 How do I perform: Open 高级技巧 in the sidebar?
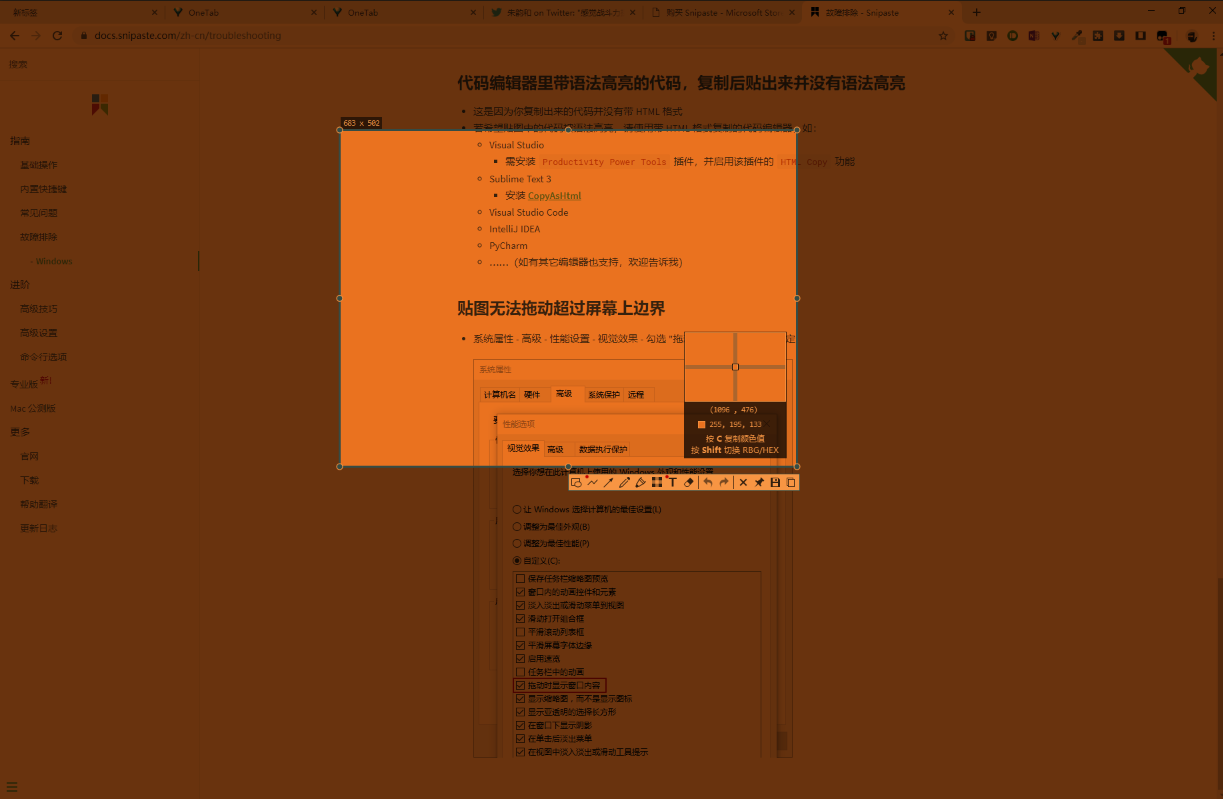tap(39, 309)
